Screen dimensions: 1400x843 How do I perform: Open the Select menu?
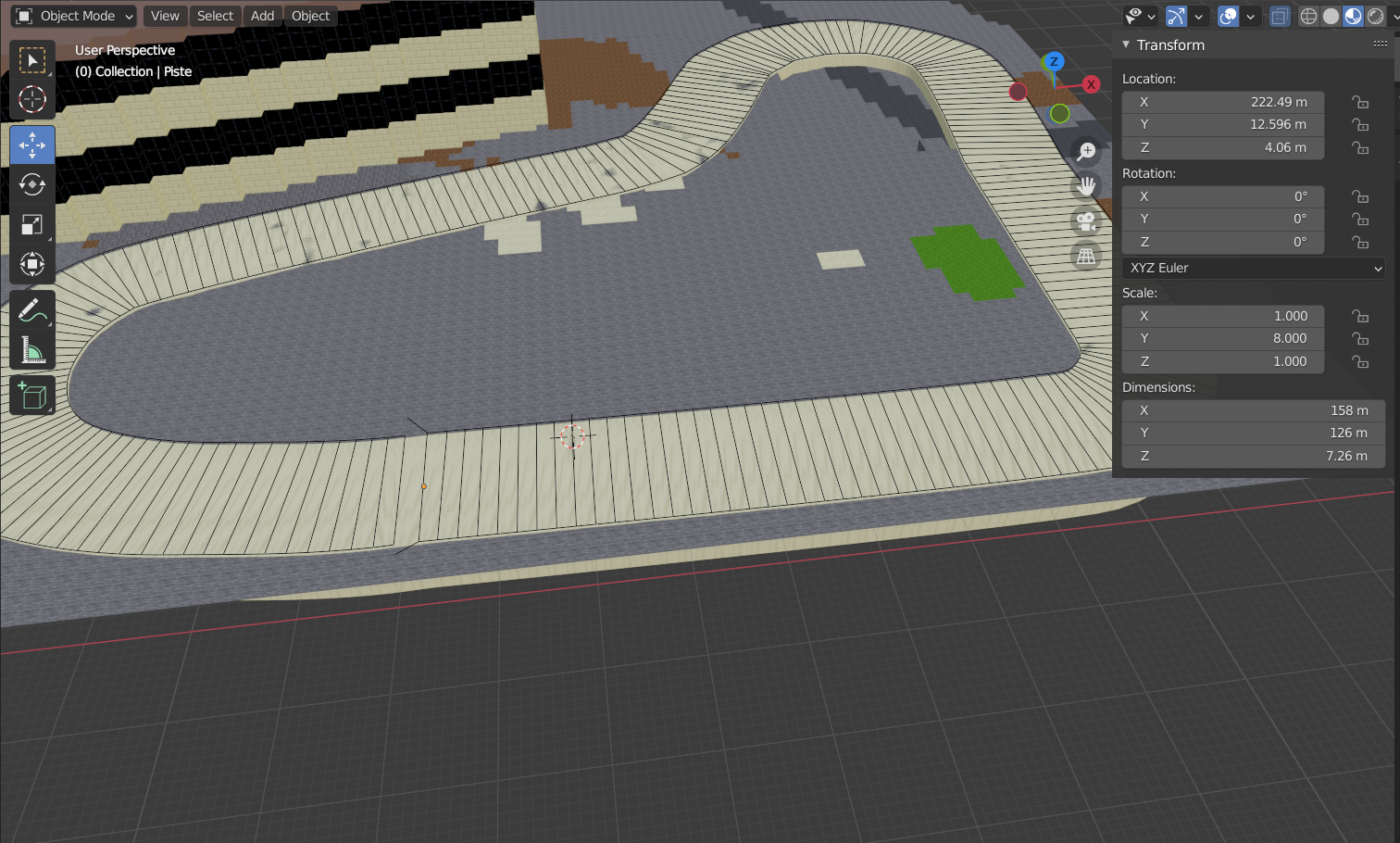[215, 17]
